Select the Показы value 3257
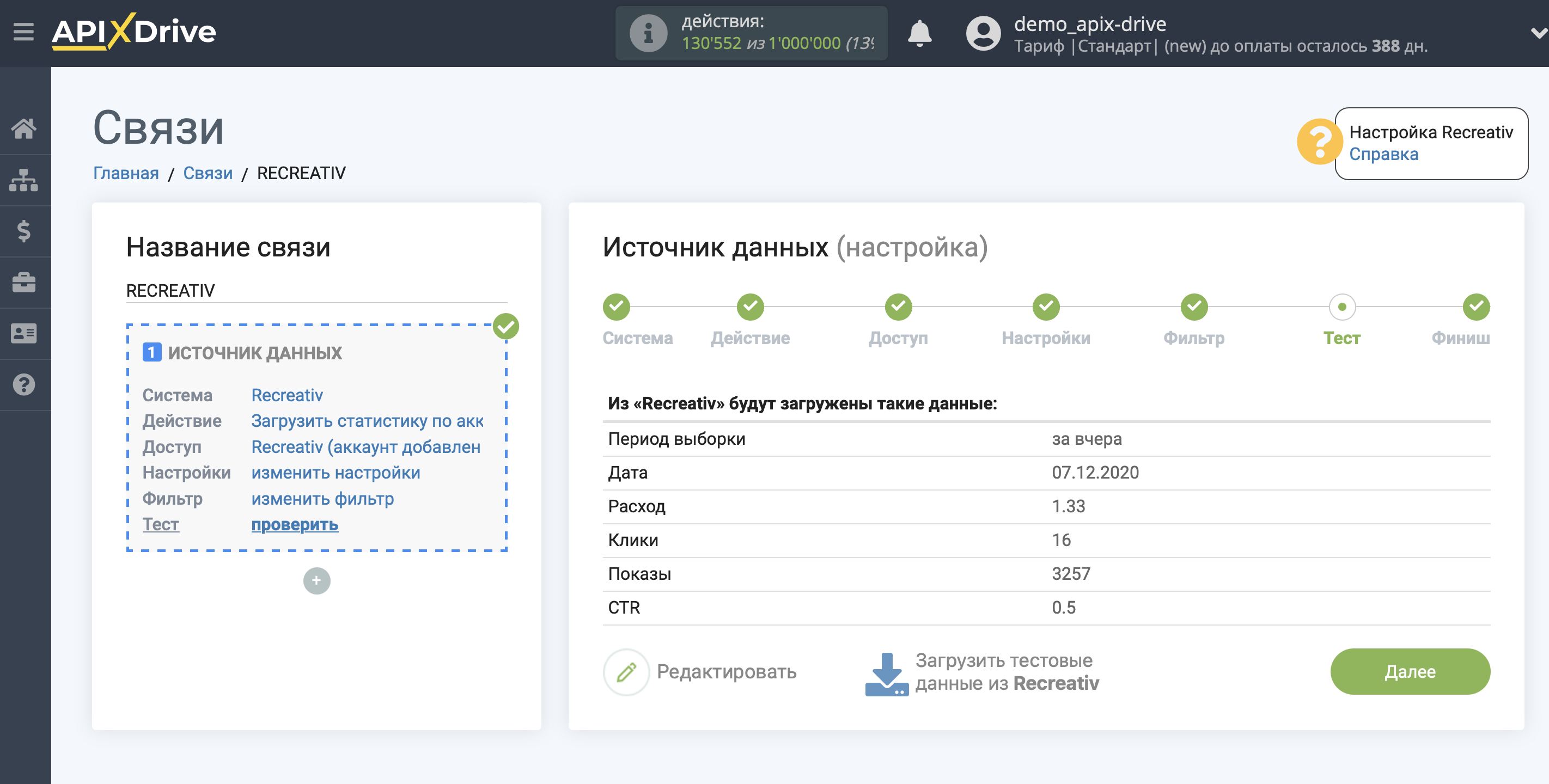1549x784 pixels. pyautogui.click(x=1071, y=573)
